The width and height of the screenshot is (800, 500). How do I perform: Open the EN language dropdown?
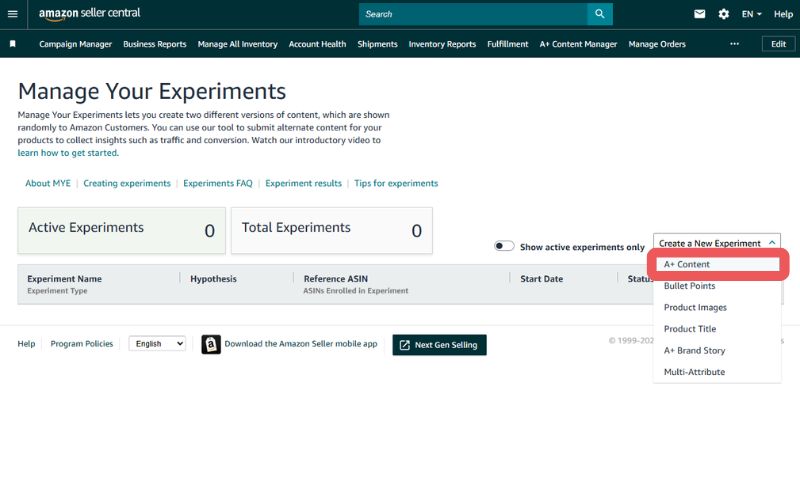(751, 14)
